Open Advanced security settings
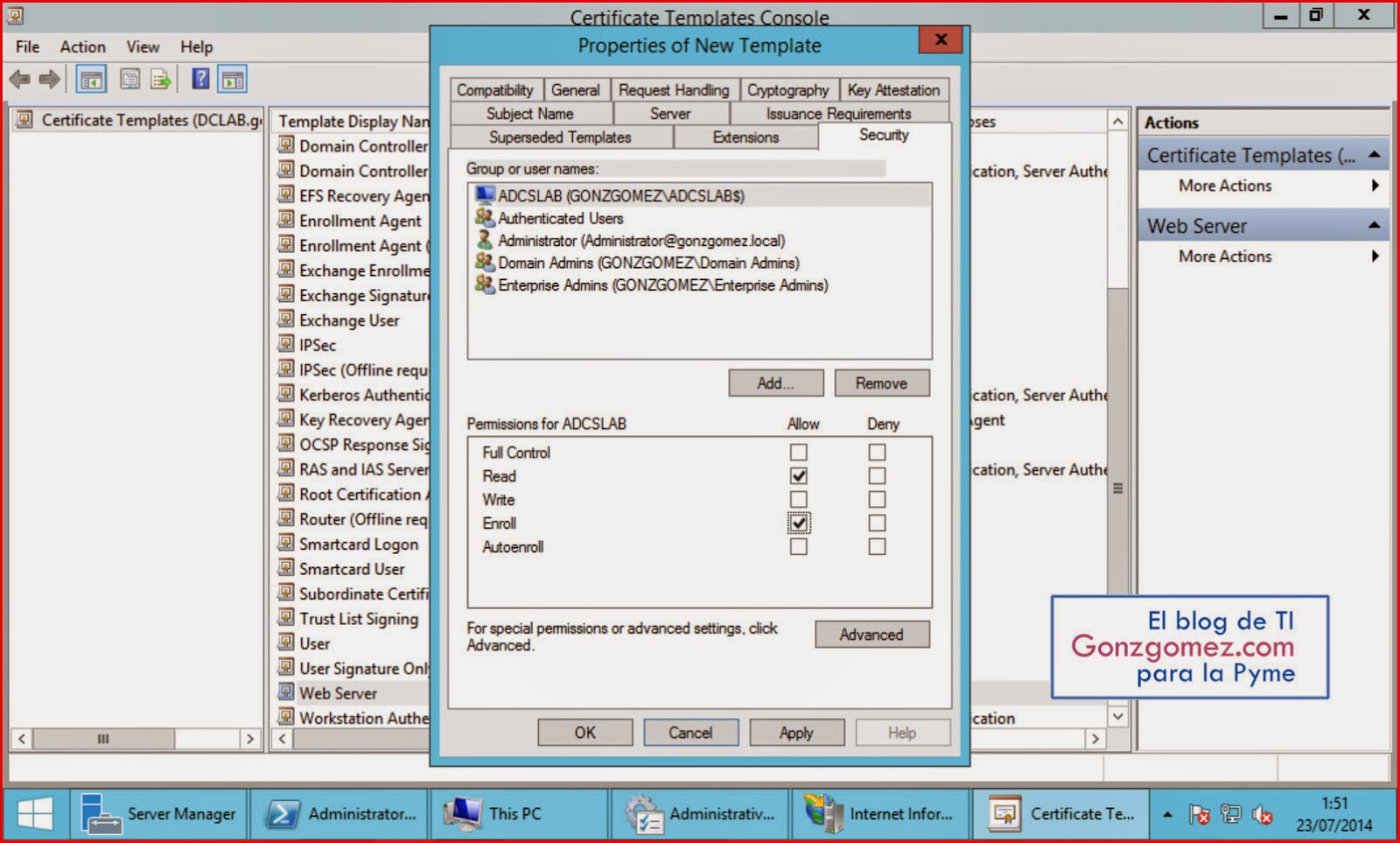1400x843 pixels. (871, 634)
